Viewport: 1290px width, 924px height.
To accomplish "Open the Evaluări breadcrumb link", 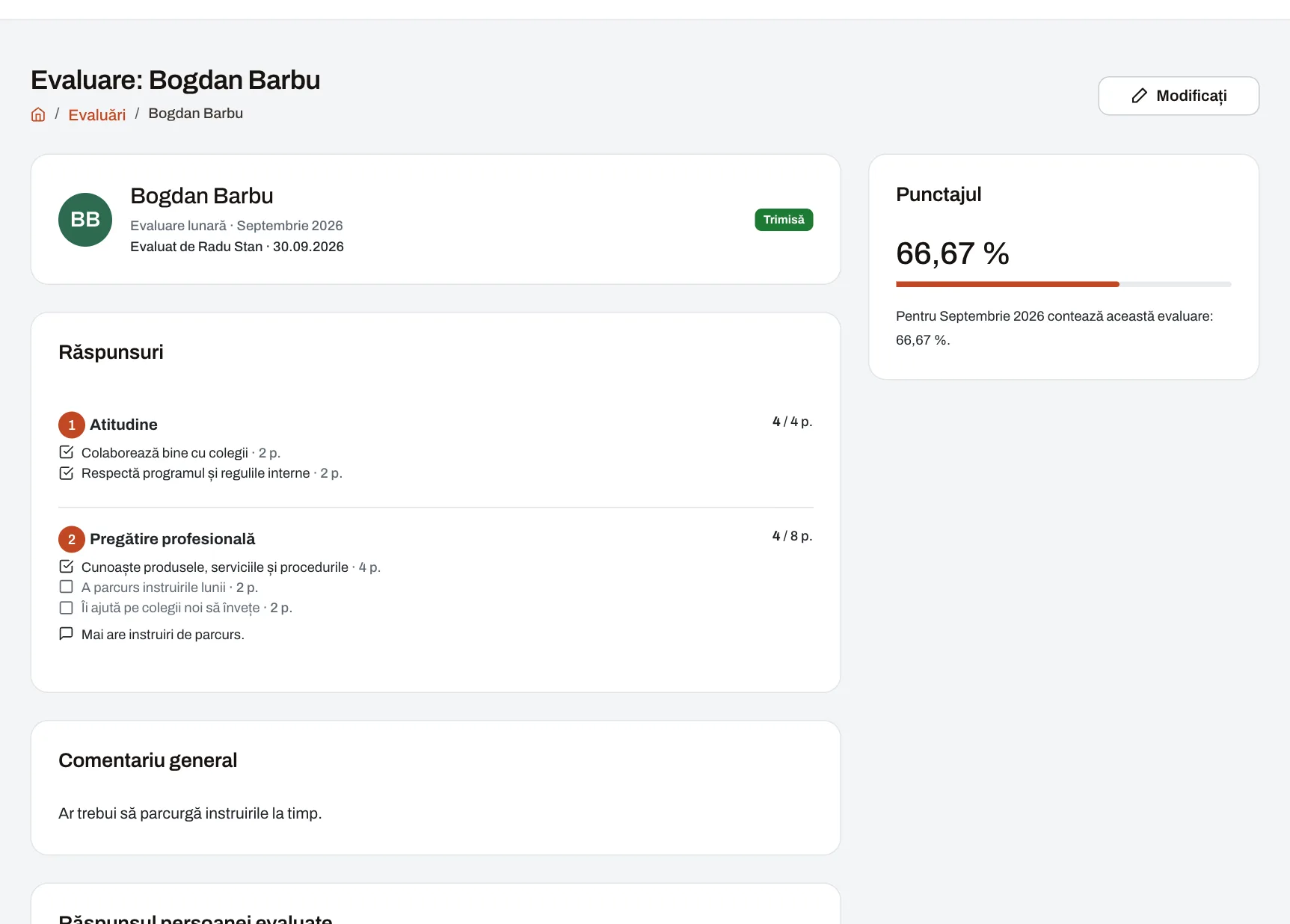I will click(97, 114).
